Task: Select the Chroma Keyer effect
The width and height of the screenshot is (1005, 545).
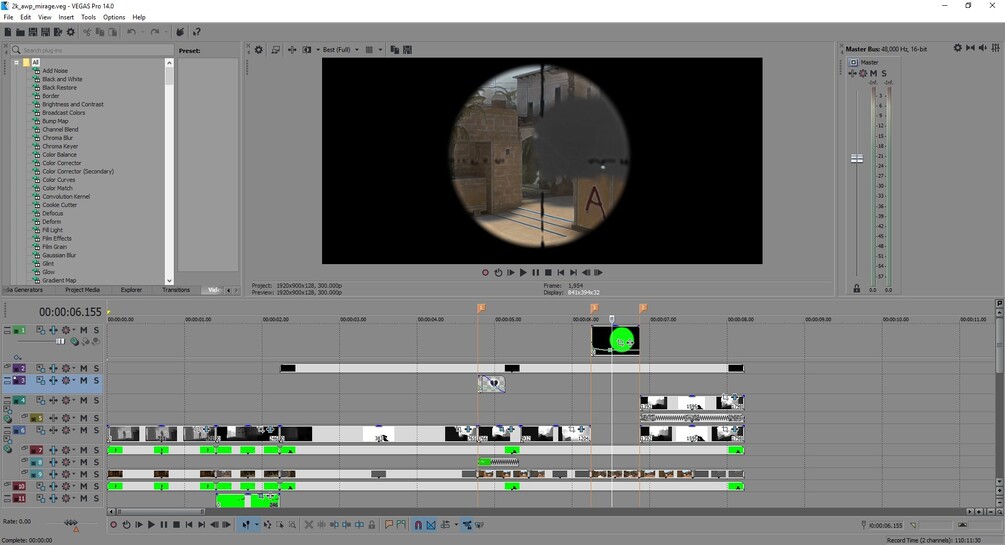Action: tap(60, 146)
